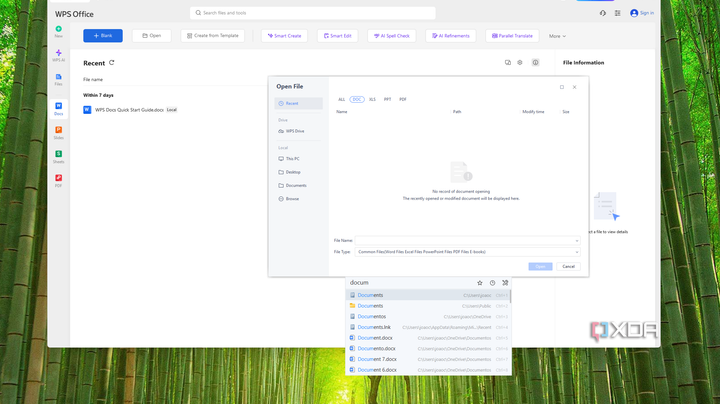This screenshot has width=720, height=404.
Task: Refresh the Recent file list
Action: coord(112,63)
